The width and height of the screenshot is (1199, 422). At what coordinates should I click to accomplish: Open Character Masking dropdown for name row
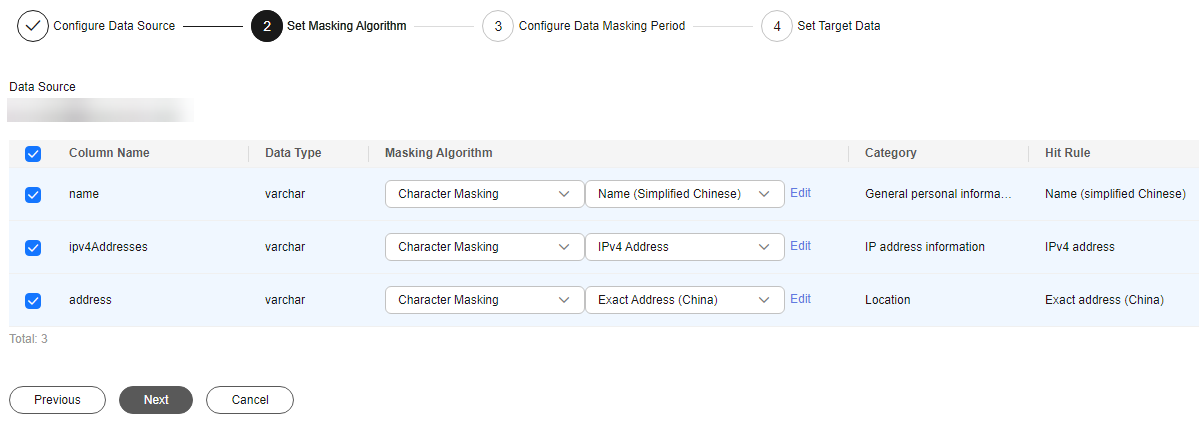click(x=484, y=194)
